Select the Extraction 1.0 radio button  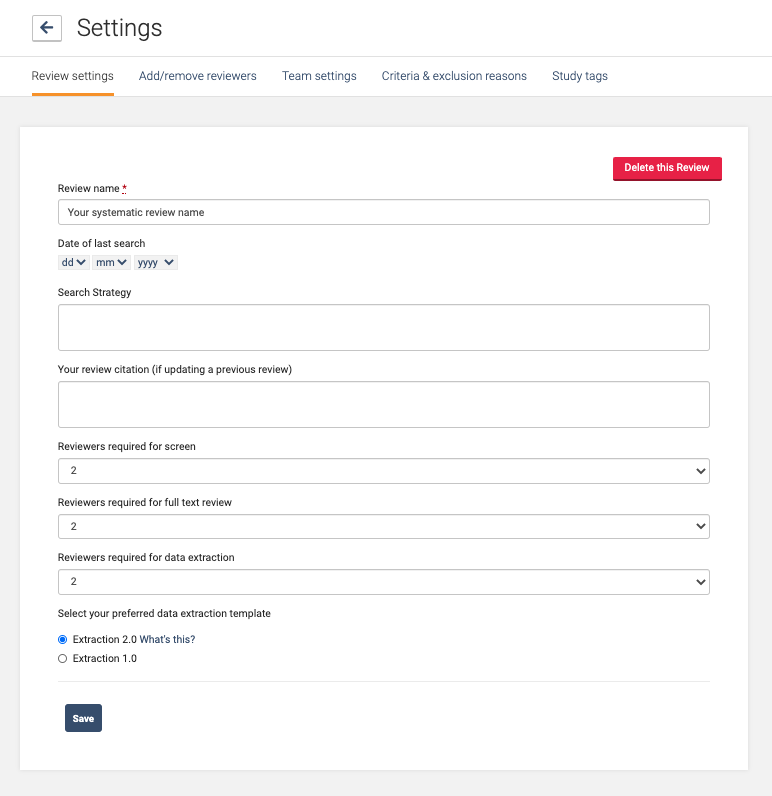pos(63,659)
